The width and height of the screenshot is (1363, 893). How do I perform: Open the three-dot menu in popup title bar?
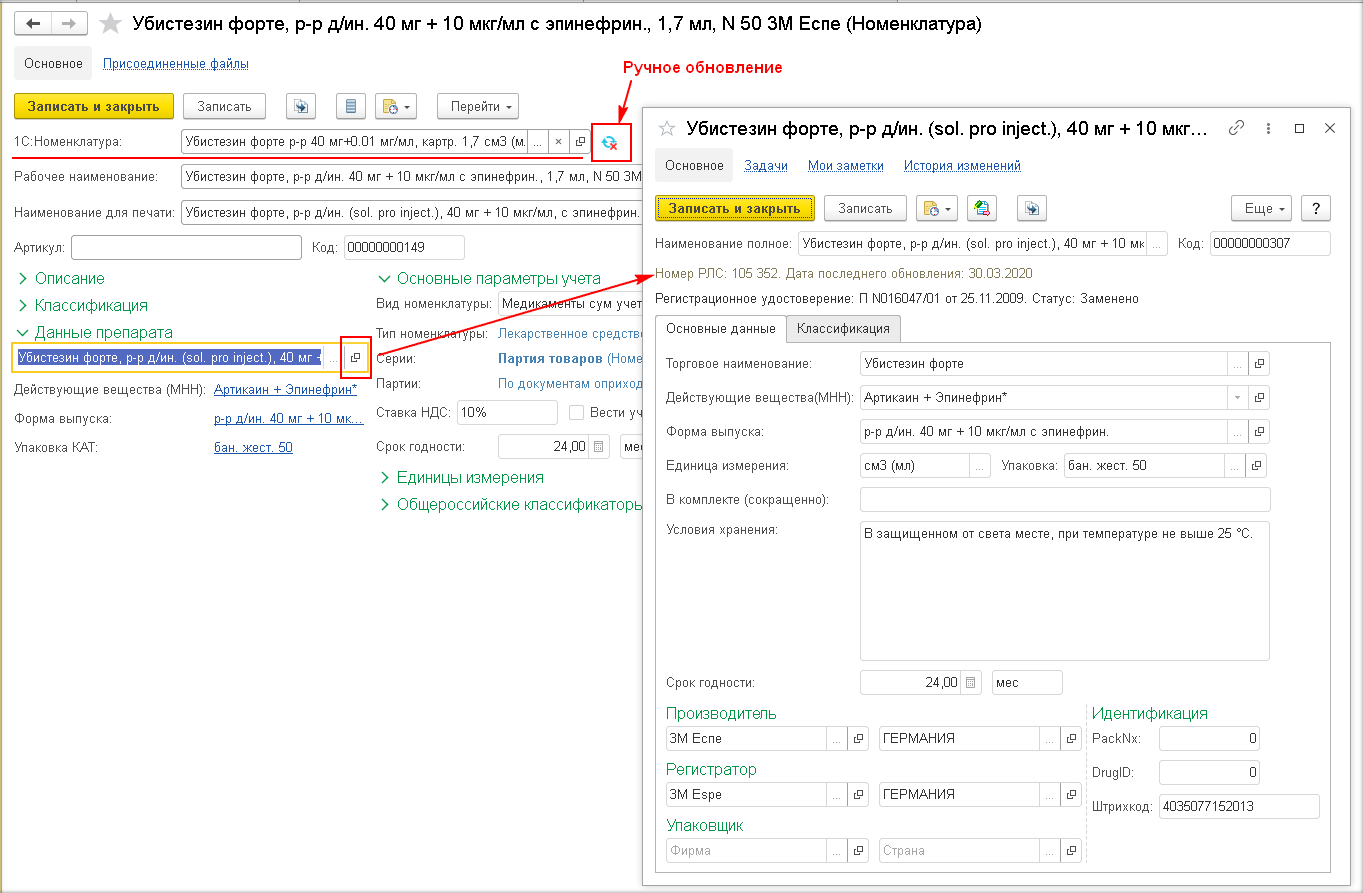coord(1268,128)
